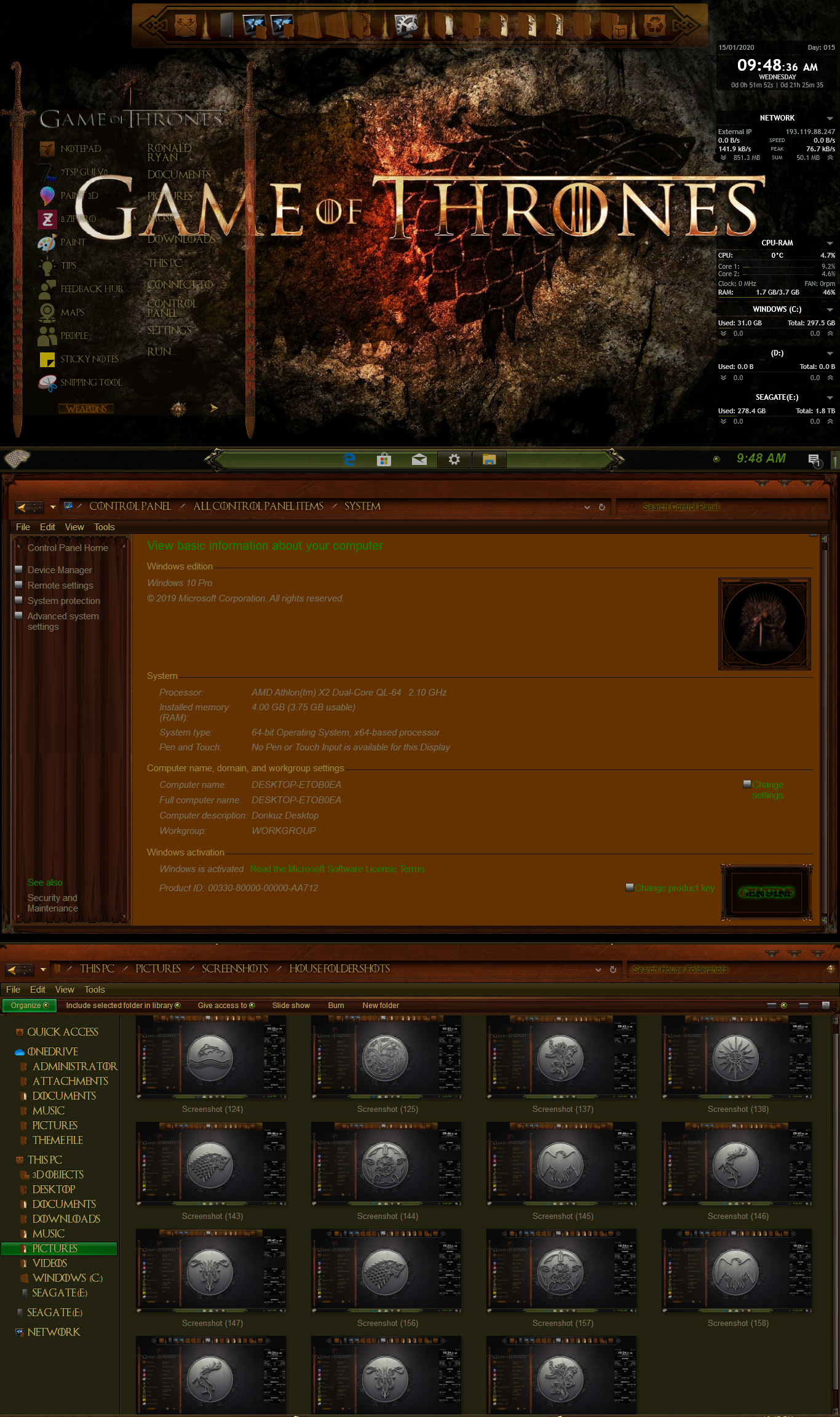The image size is (840, 1417).
Task: Open Edit menu in House Foldershots window
Action: (x=38, y=990)
